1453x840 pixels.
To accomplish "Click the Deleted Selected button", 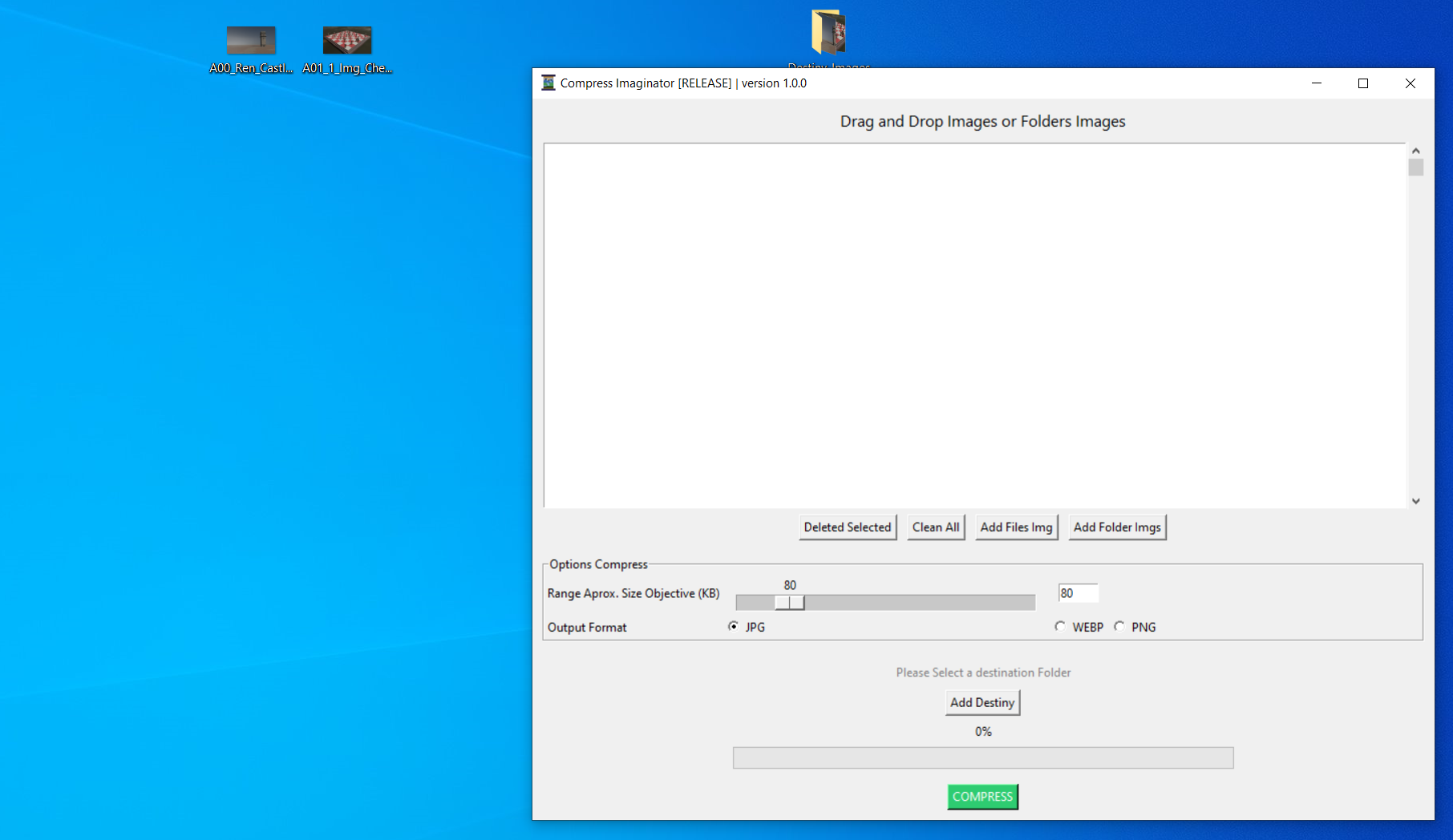I will point(848,527).
